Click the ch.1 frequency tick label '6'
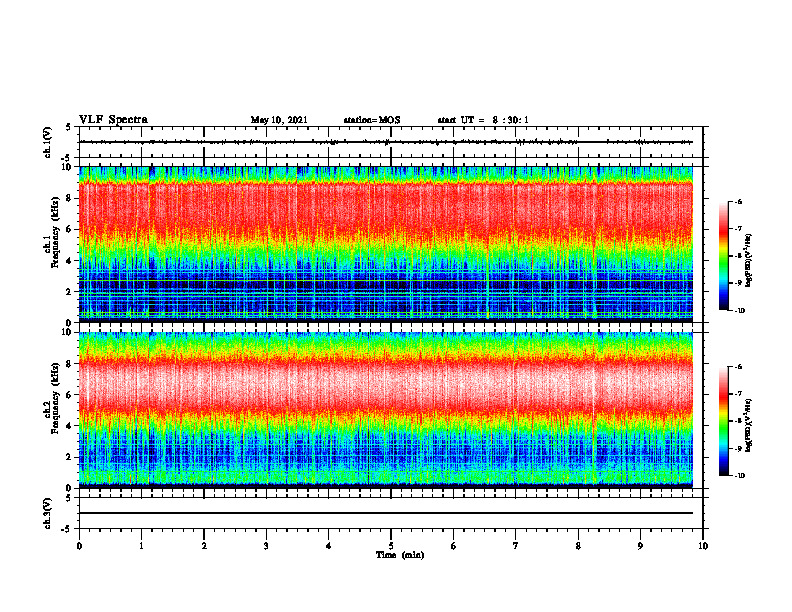This screenshot has height=612, width=792. coord(70,229)
